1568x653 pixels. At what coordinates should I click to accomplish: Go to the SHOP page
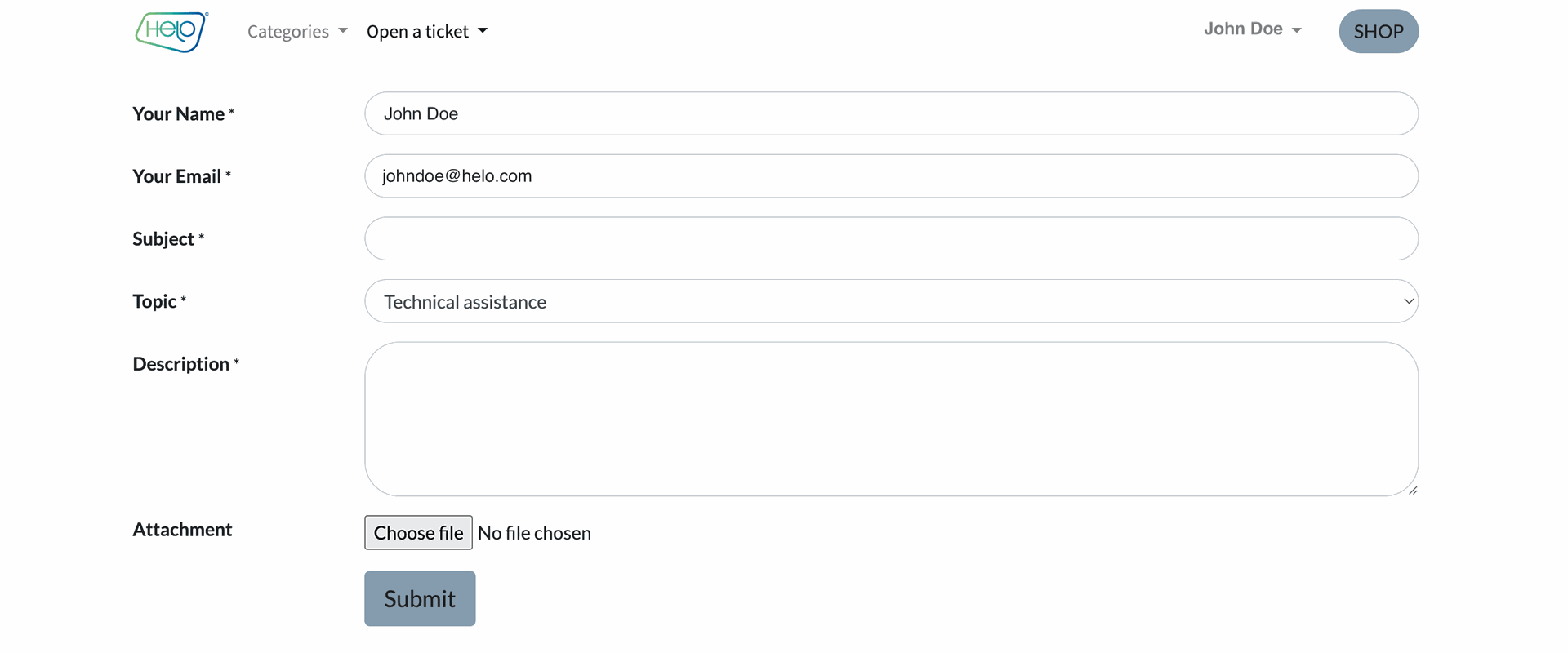[1378, 32]
